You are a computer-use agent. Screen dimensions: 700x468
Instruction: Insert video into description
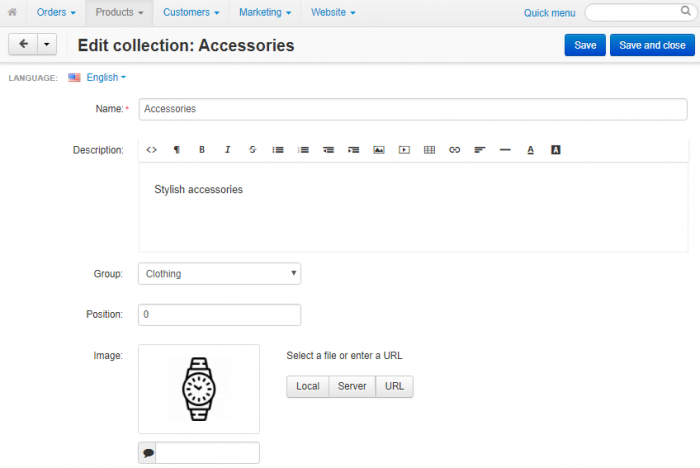404,150
